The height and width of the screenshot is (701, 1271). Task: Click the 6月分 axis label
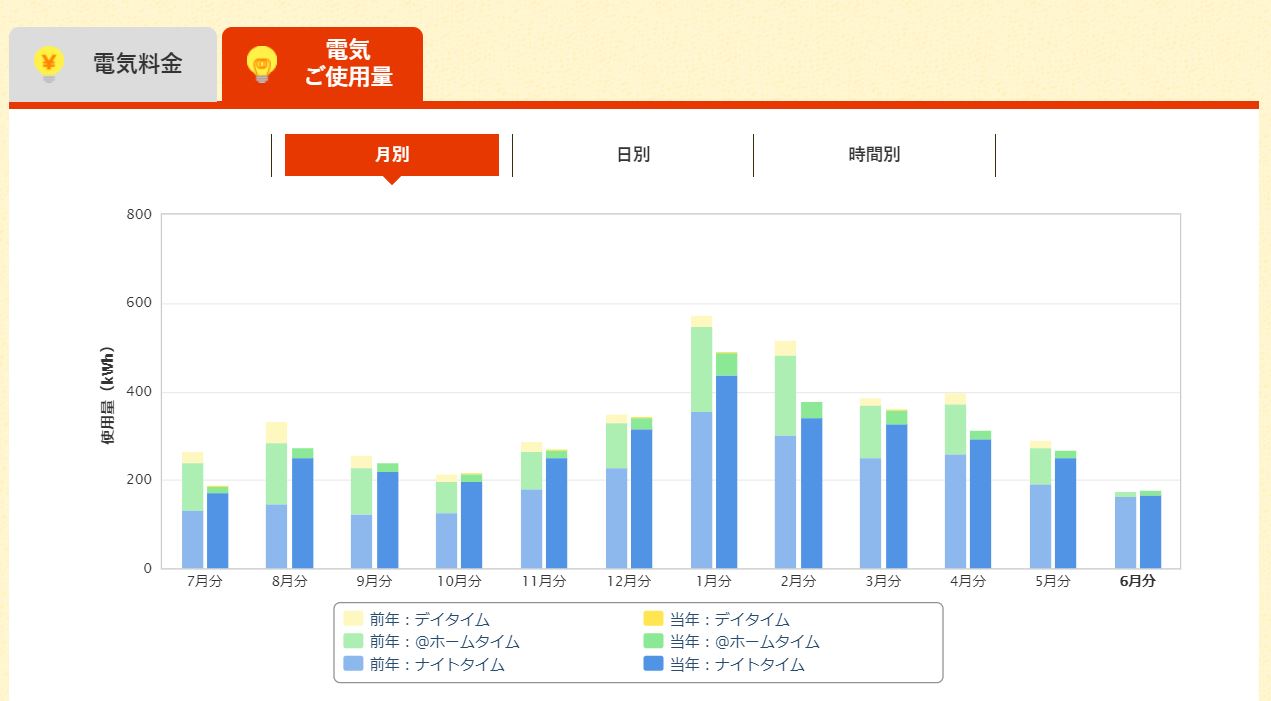(1137, 581)
